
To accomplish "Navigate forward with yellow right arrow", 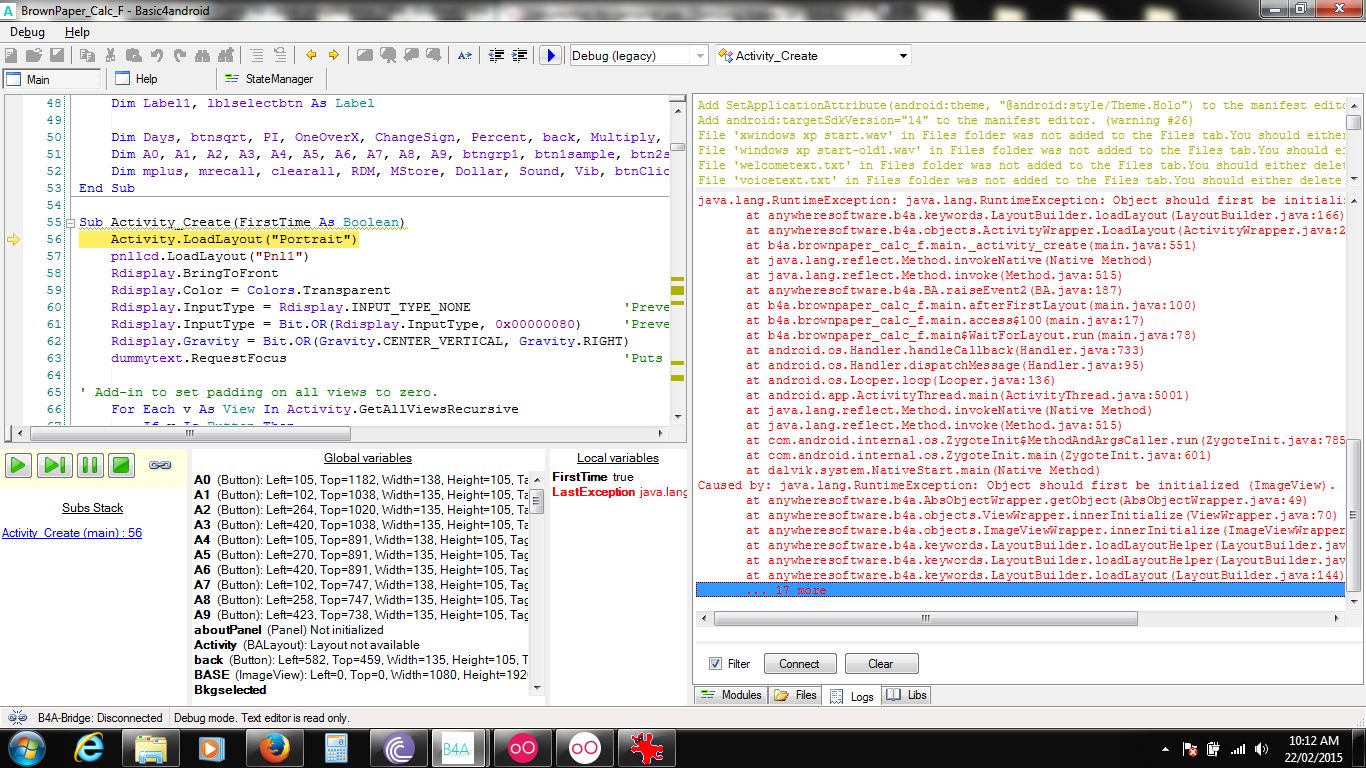I will point(333,56).
